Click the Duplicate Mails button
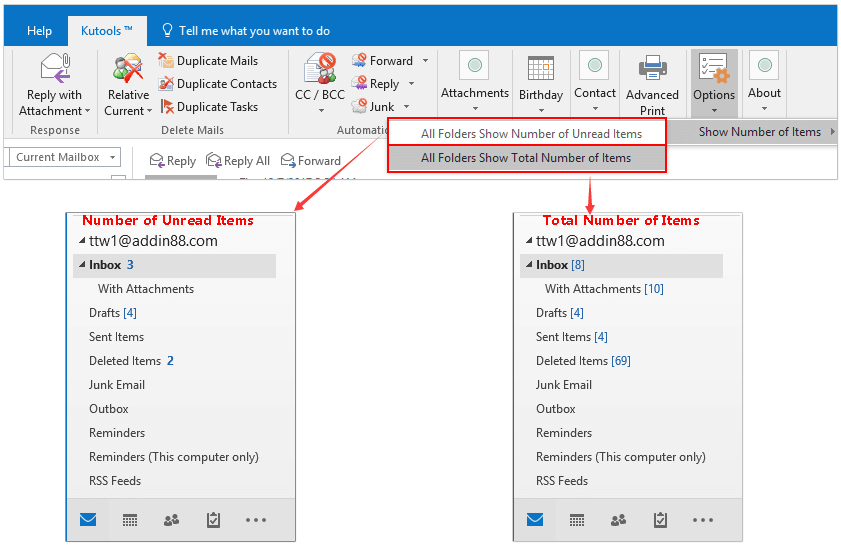This screenshot has width=841, height=550. (x=208, y=61)
